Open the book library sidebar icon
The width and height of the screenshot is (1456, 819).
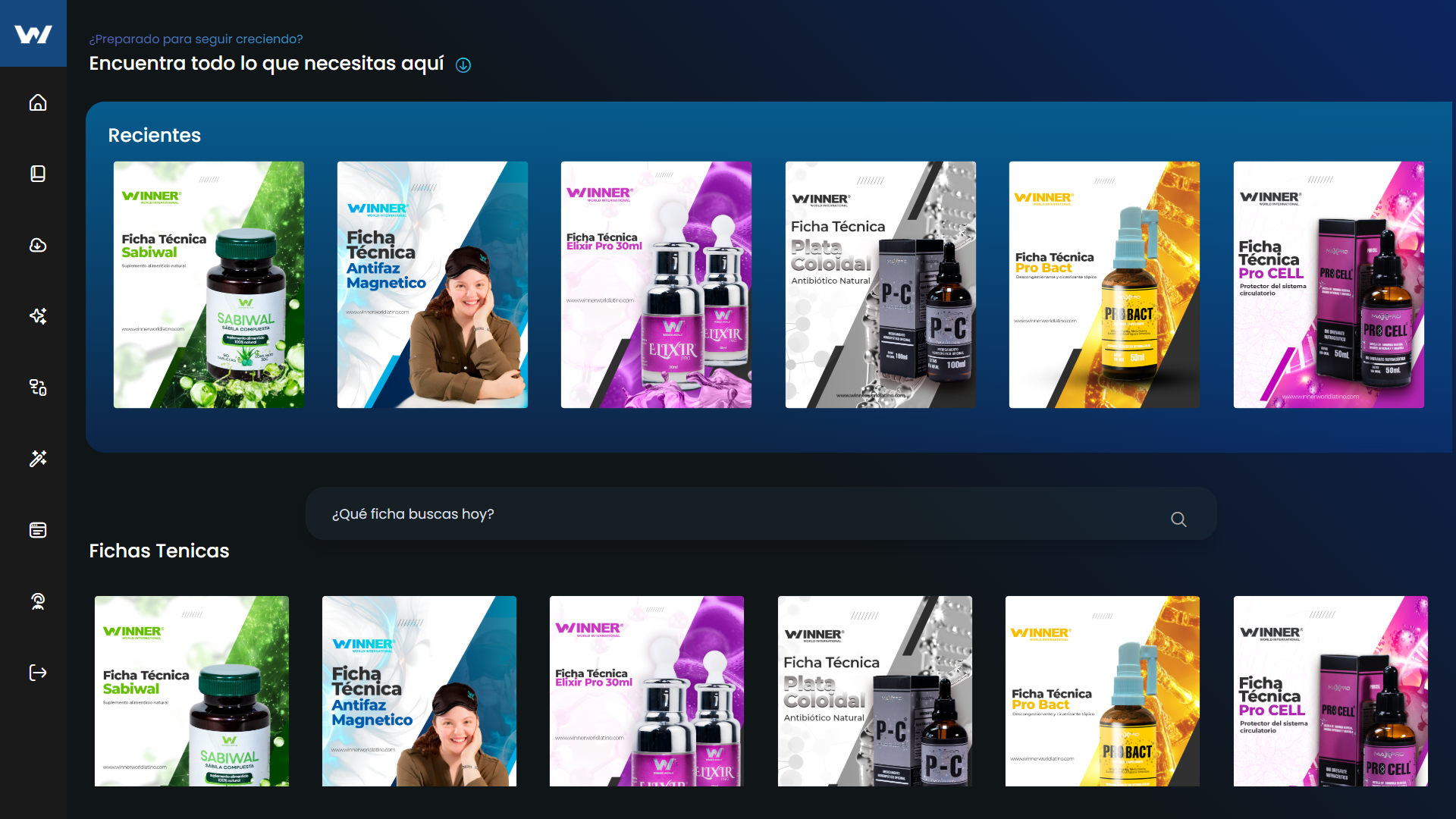click(38, 174)
